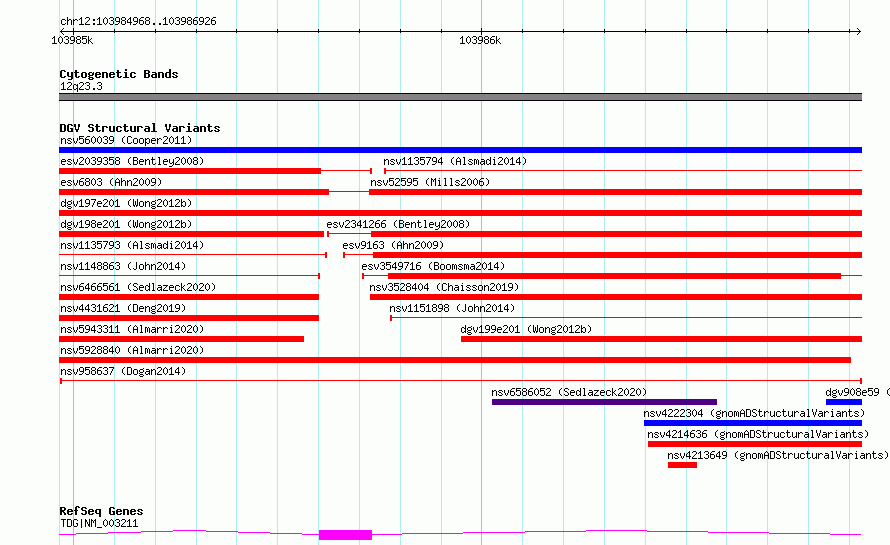890x545 pixels.
Task: Click red nsv4214636 variant bar
Action: (755, 444)
